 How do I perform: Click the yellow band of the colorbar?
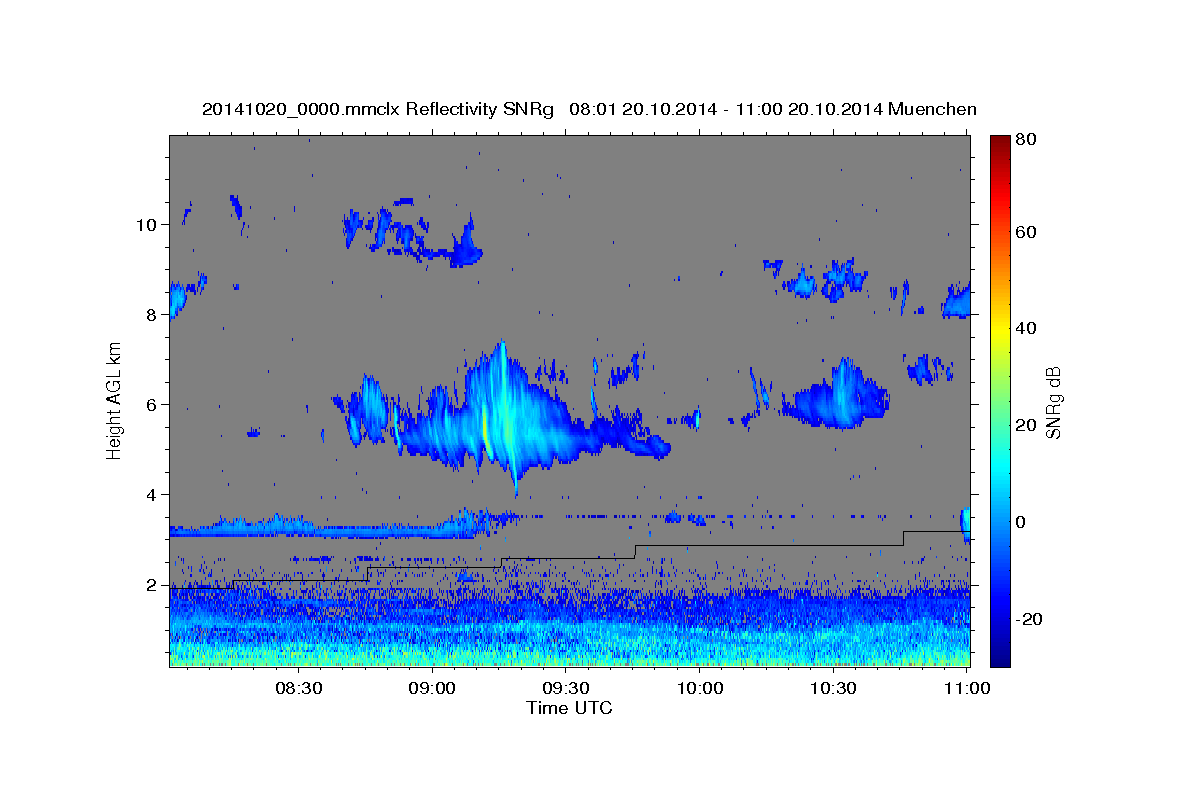point(1000,330)
